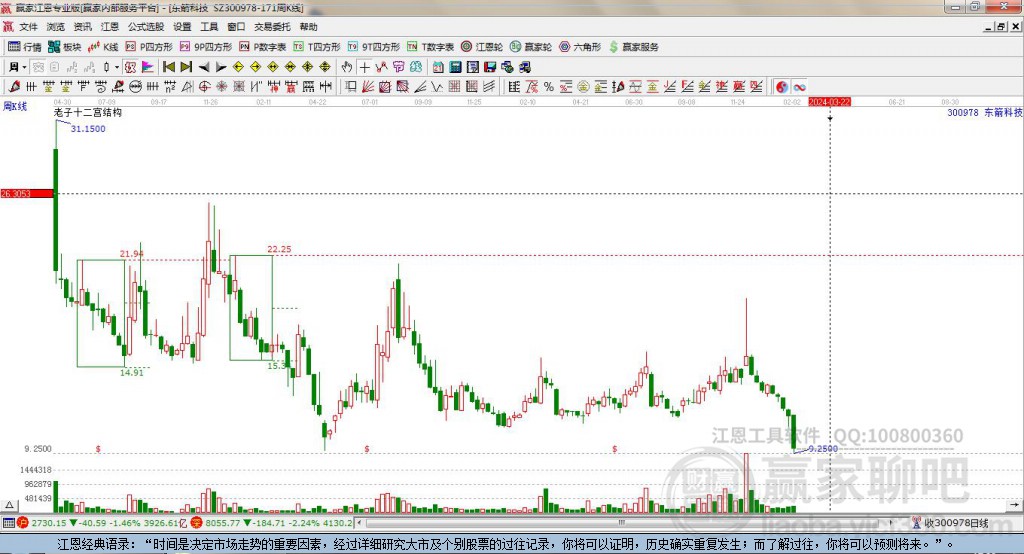
Task: Expand the 月 period dropdown arrow
Action: 23,67
